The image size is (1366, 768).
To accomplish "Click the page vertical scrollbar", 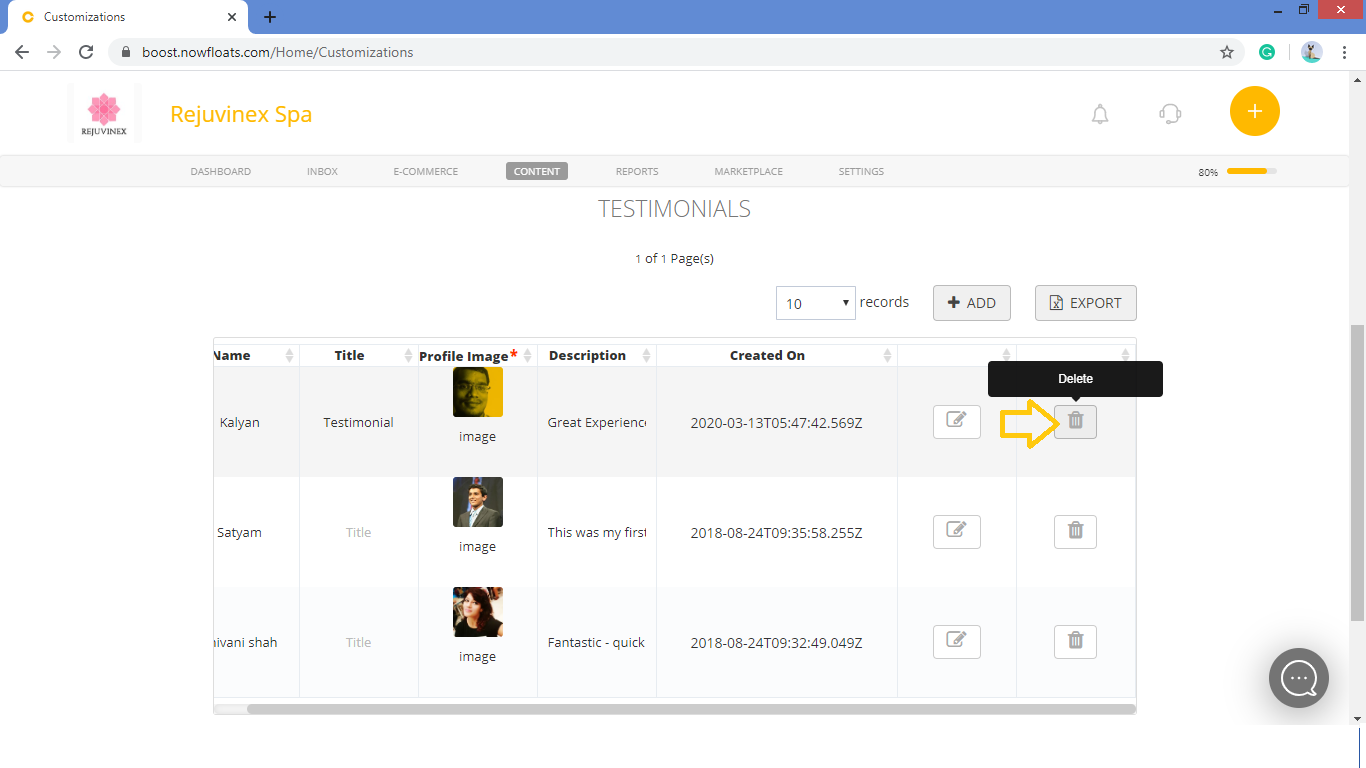I will pyautogui.click(x=1357, y=472).
